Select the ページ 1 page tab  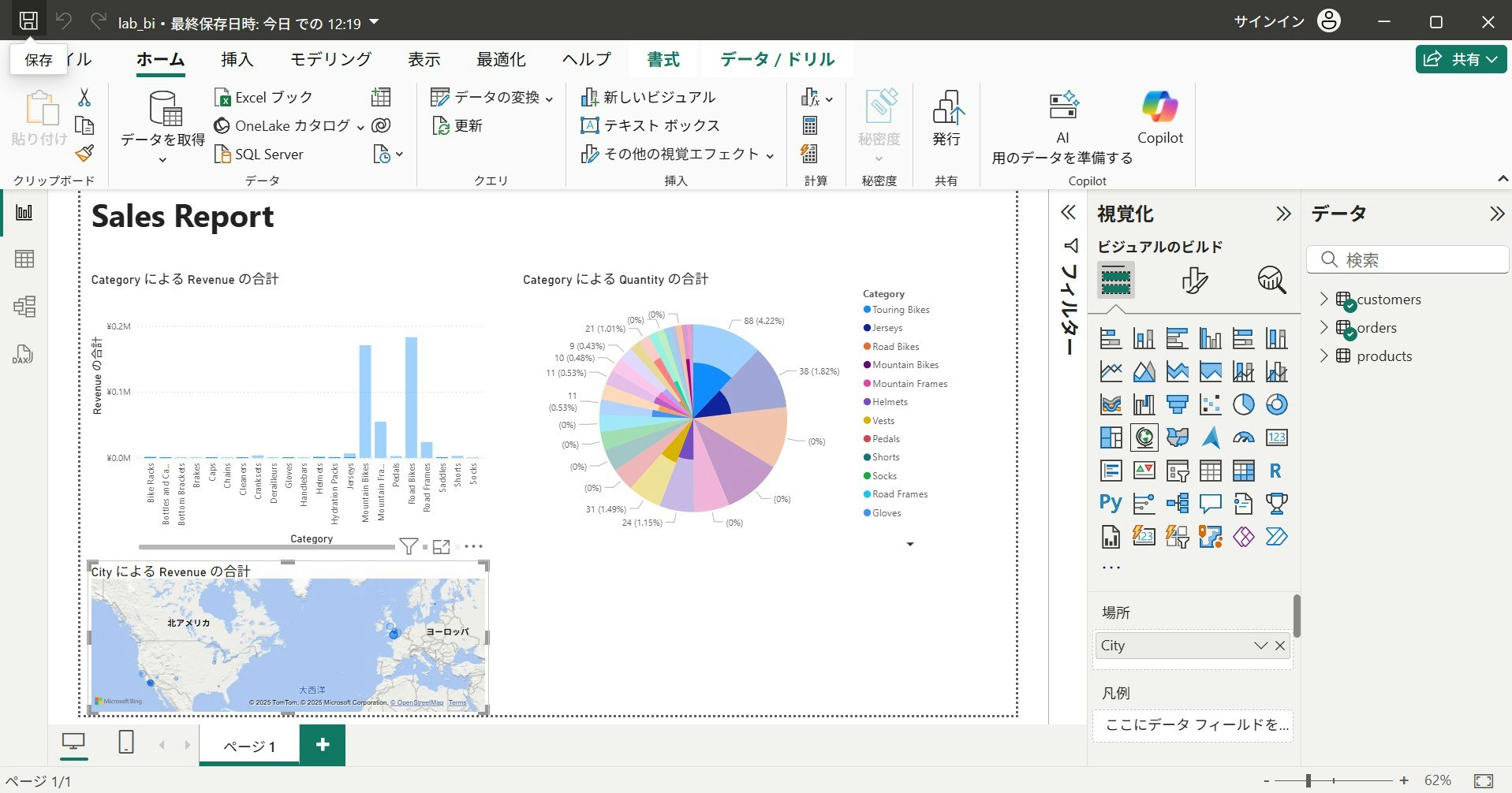coord(249,745)
